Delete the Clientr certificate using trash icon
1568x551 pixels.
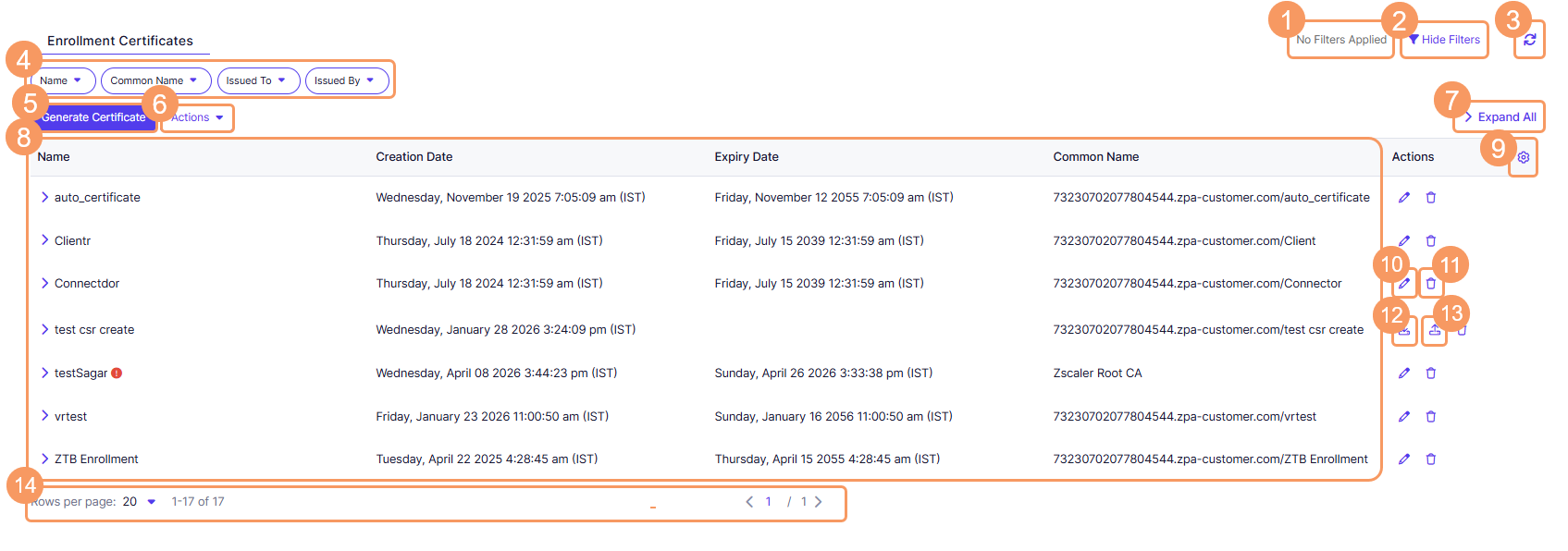(1431, 241)
